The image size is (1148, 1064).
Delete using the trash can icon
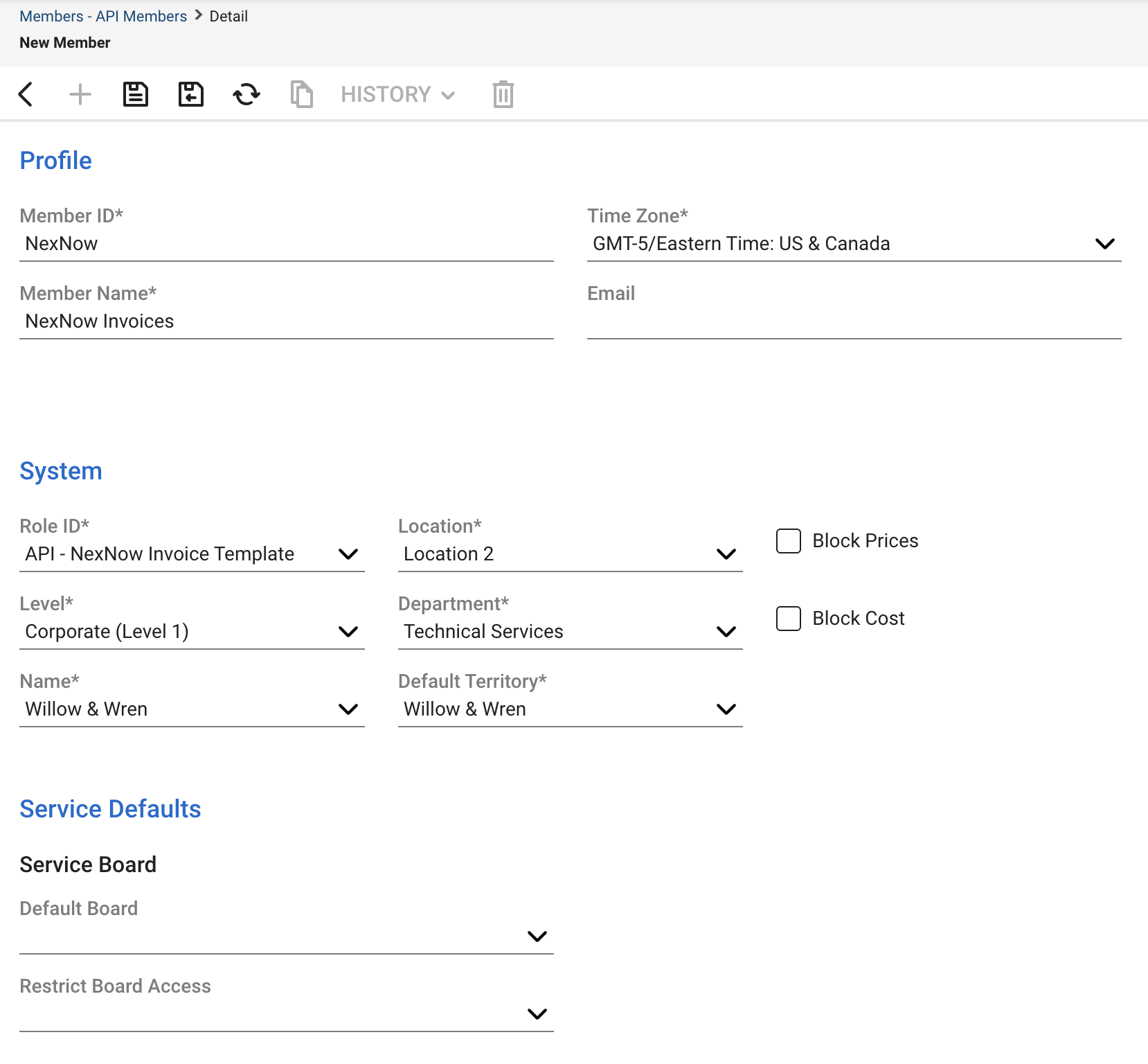point(503,94)
